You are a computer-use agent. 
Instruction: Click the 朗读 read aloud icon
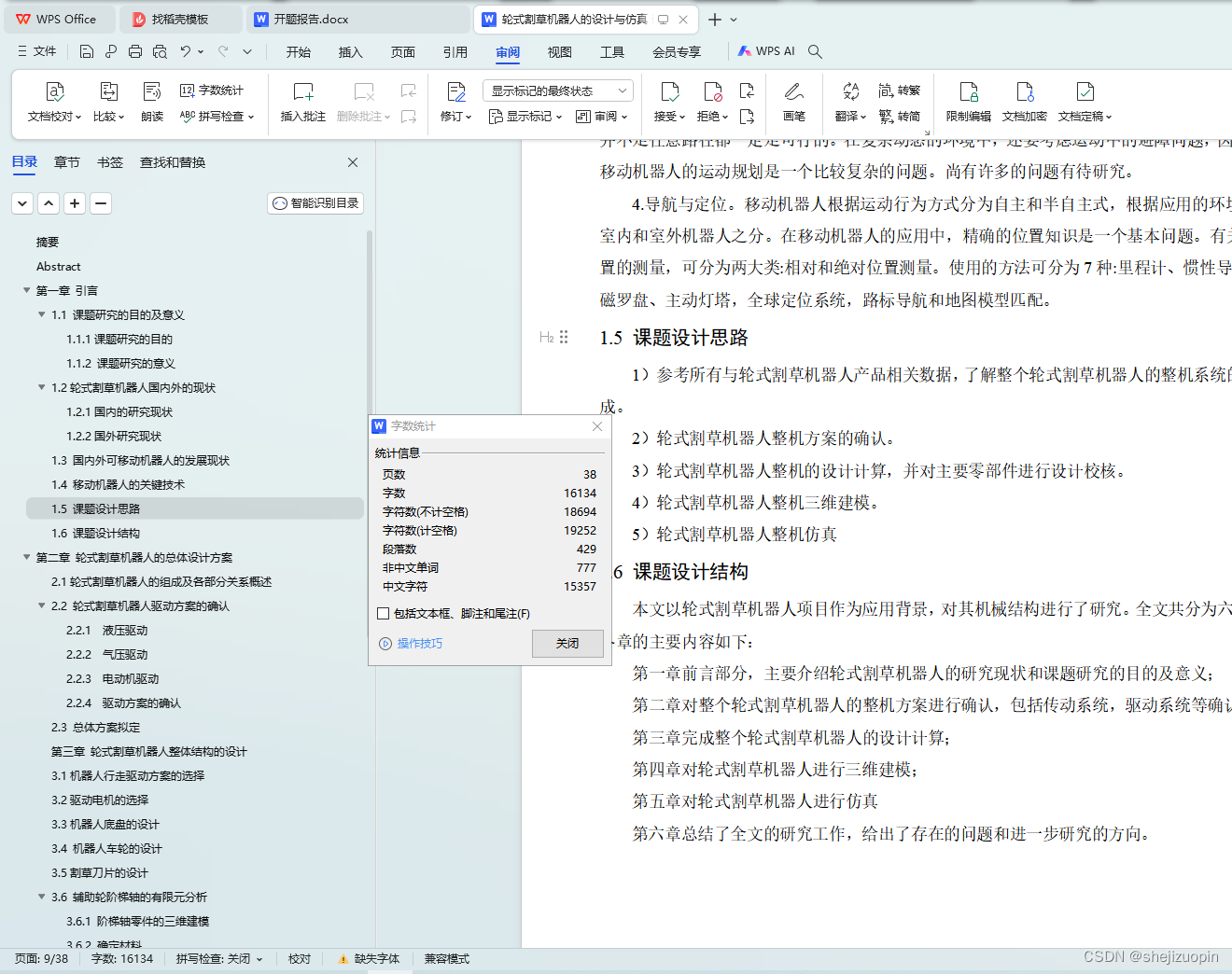pyautogui.click(x=152, y=91)
